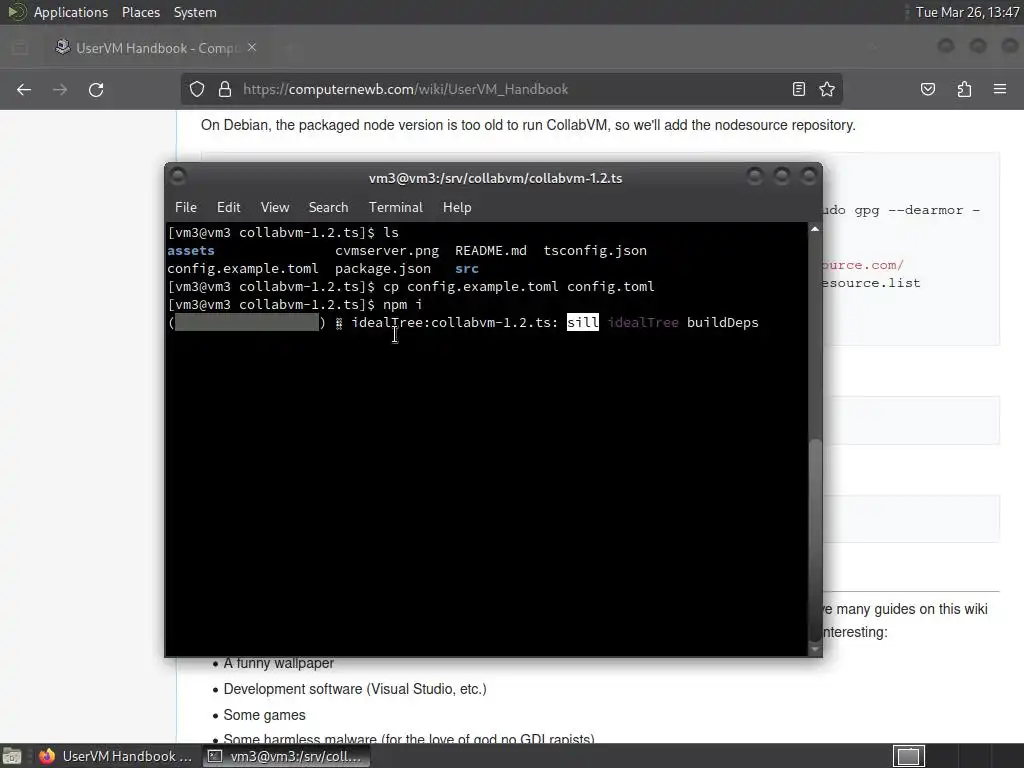
Task: Open the Firefox extensions puzzle icon
Action: click(964, 89)
